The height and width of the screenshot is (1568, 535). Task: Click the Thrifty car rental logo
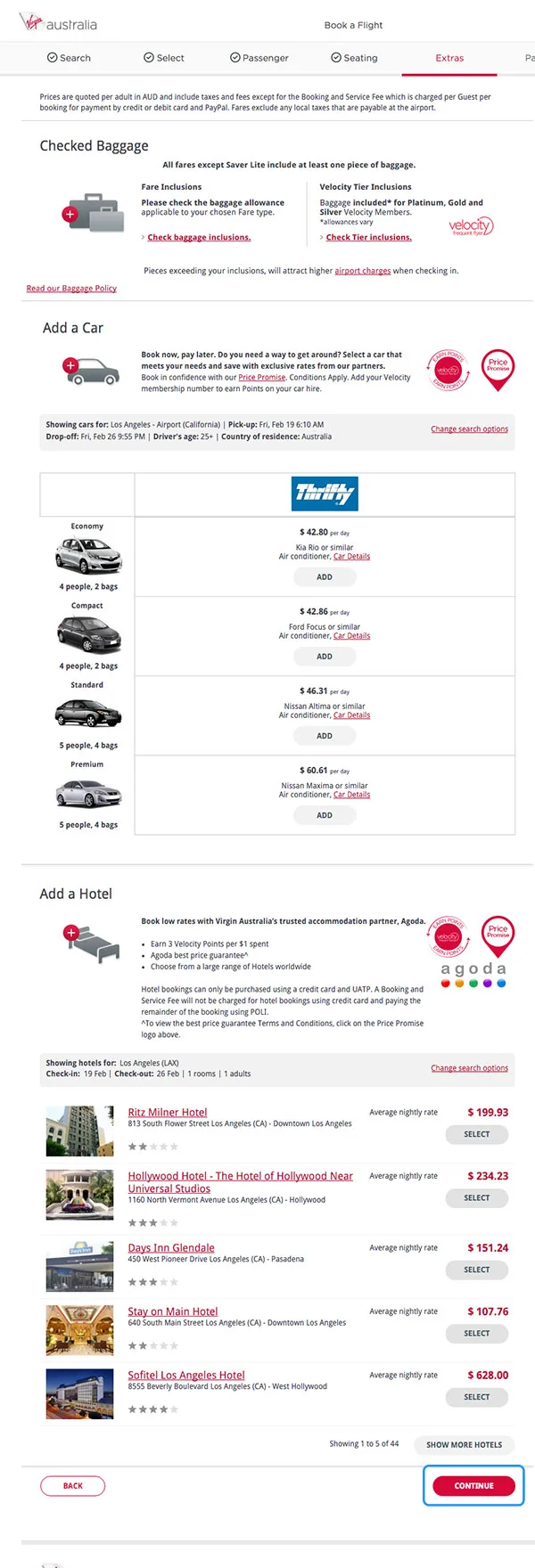[325, 494]
